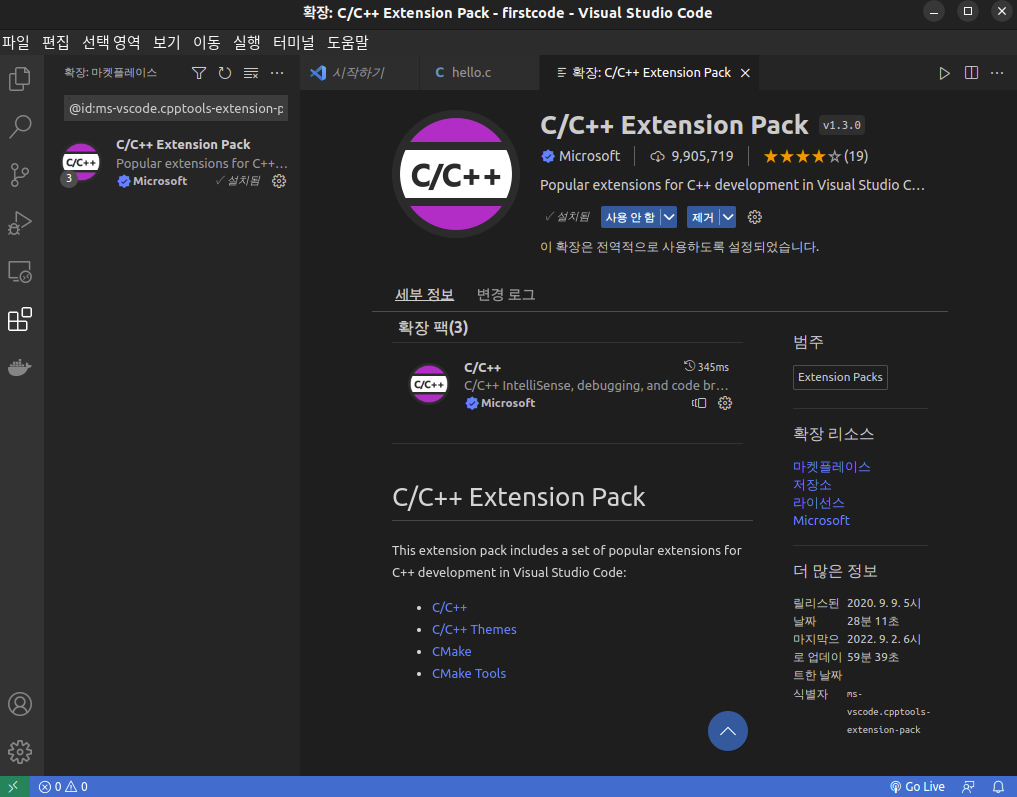The image size is (1017, 797).
Task: Open the 보기 menu
Action: click(167, 43)
